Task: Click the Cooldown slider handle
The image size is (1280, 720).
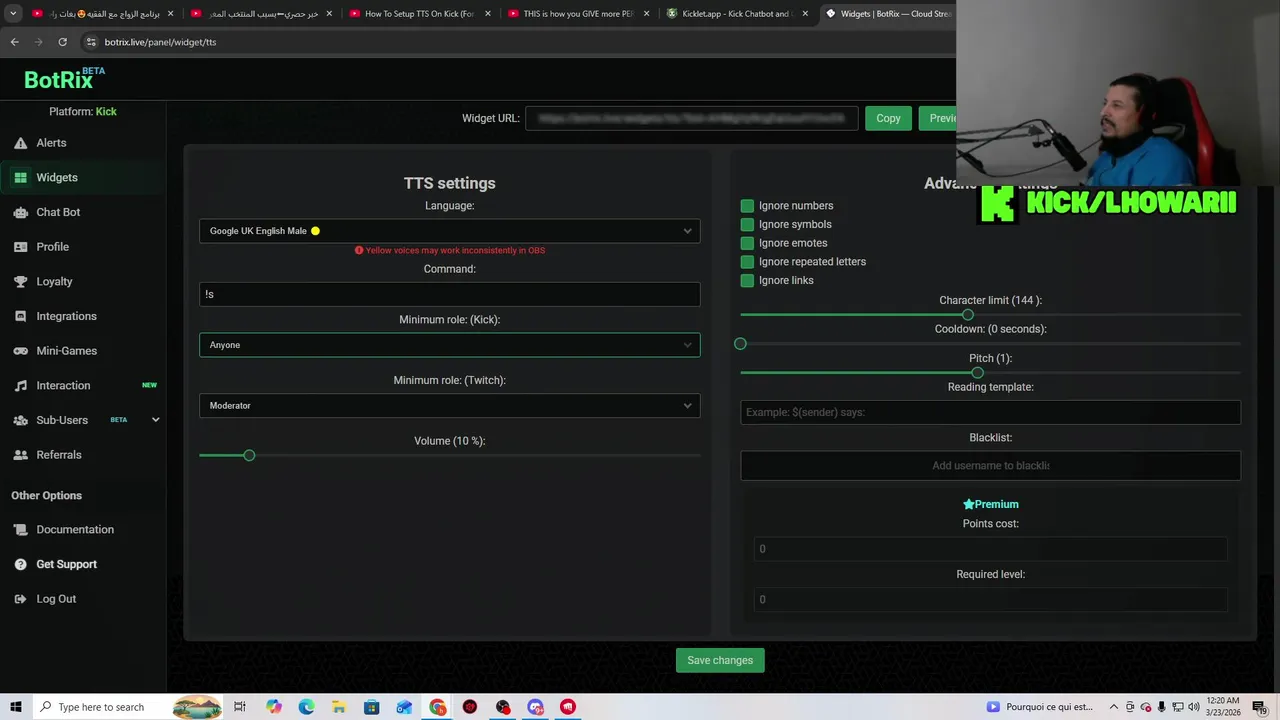Action: click(x=740, y=344)
